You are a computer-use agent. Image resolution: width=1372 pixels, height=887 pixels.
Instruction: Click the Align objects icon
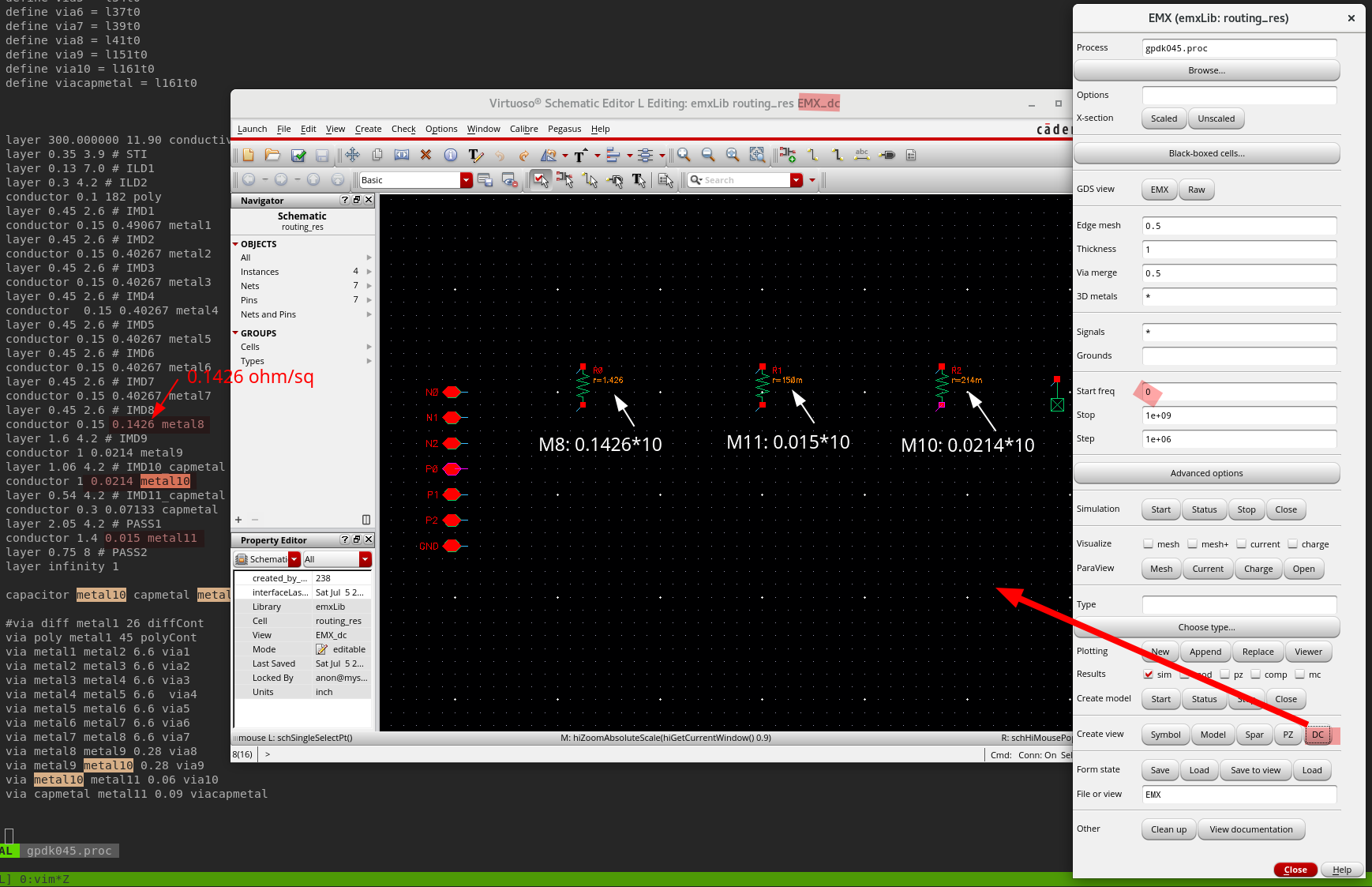(613, 156)
